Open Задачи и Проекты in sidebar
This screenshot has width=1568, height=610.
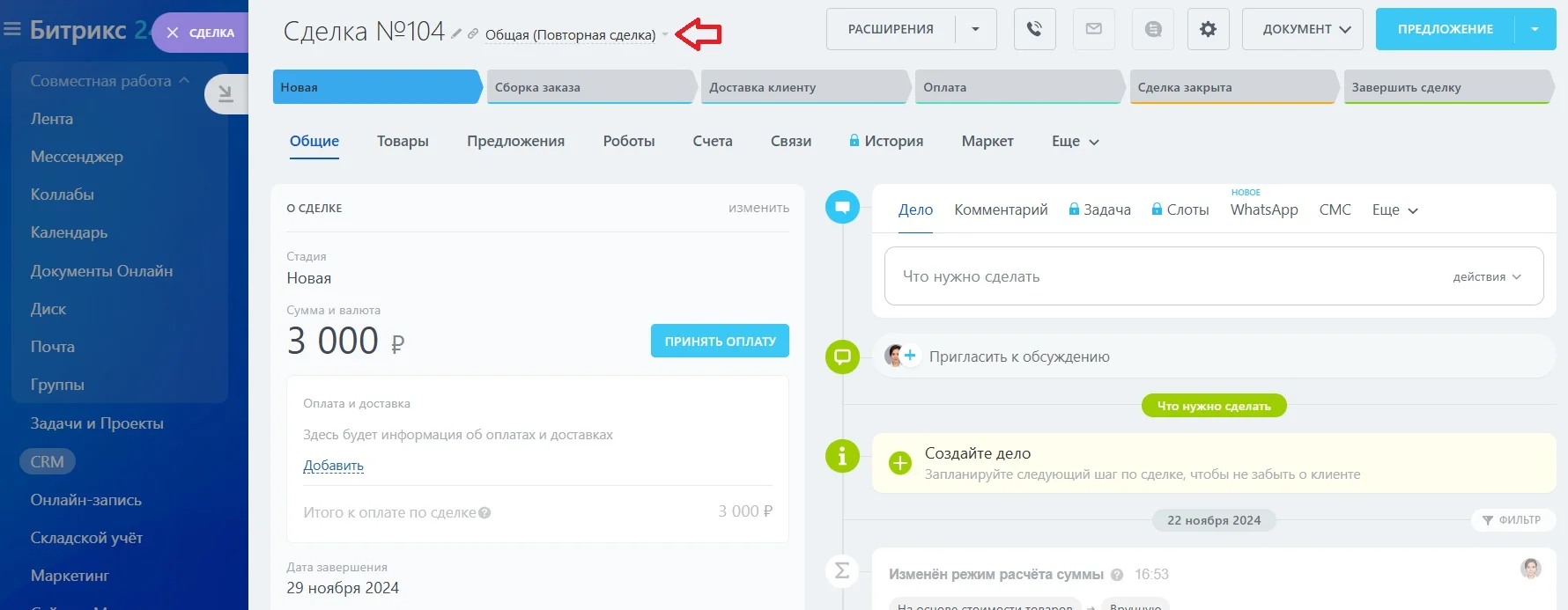tap(97, 423)
